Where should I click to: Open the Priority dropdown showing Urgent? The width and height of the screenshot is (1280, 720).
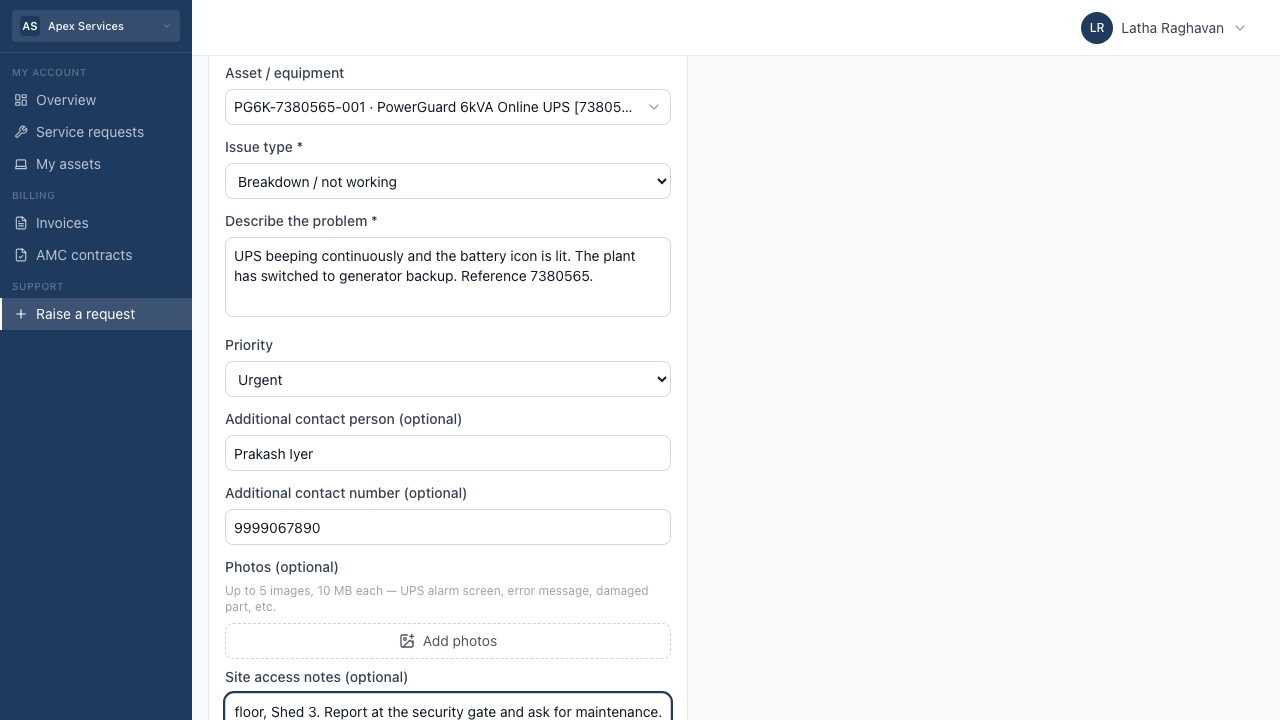(448, 379)
